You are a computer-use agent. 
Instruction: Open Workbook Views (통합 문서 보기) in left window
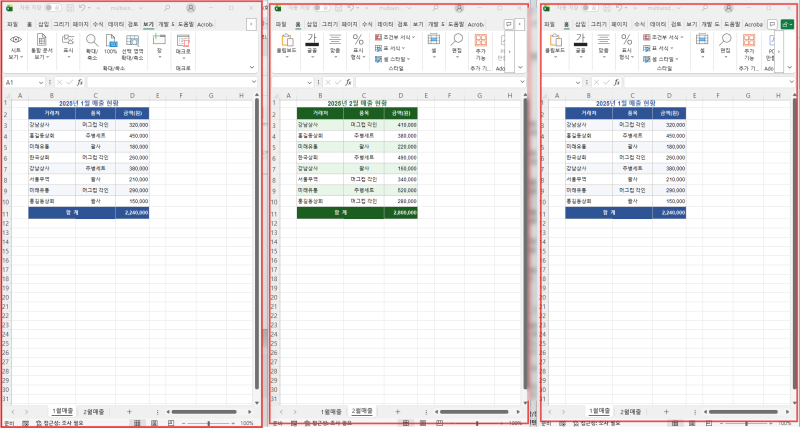(42, 47)
